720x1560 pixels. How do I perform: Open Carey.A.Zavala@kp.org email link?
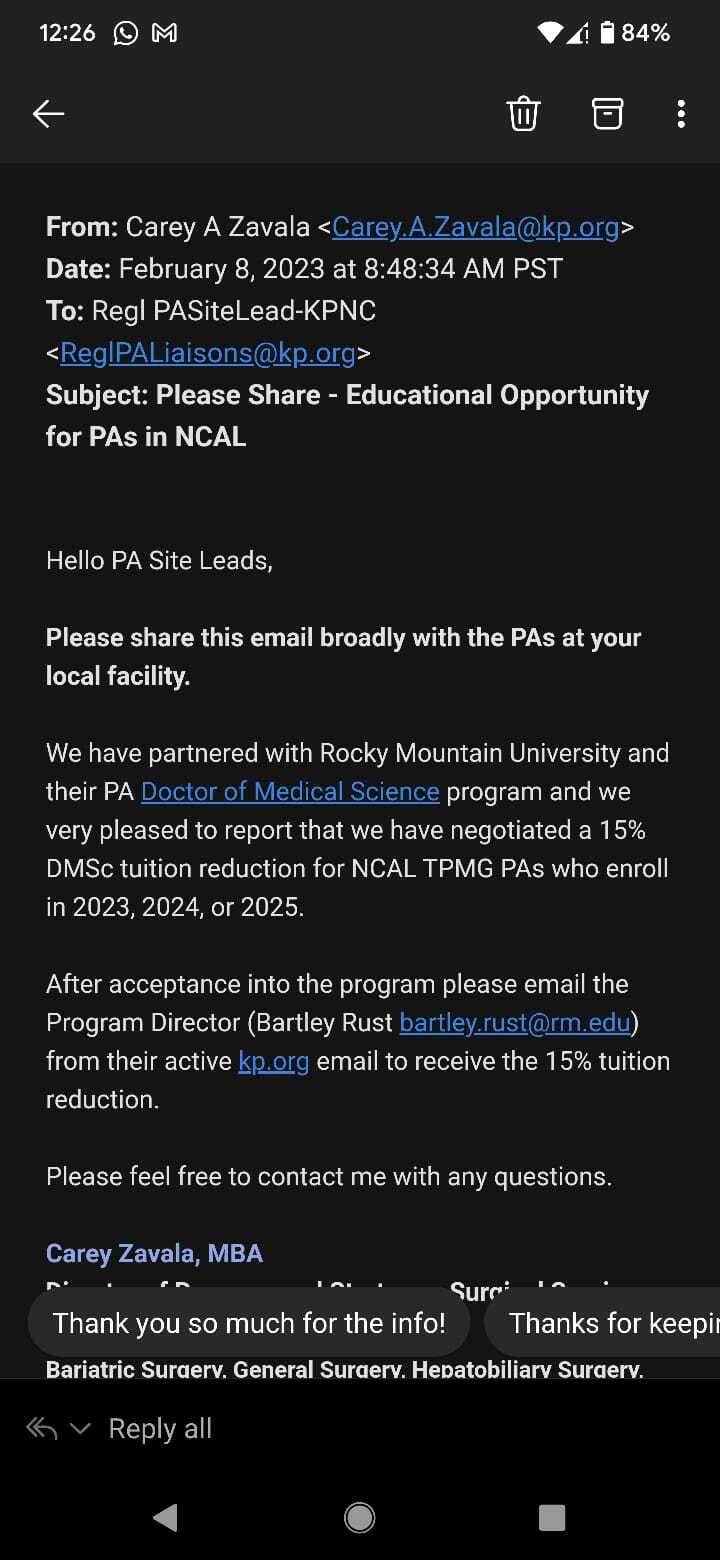tap(475, 227)
